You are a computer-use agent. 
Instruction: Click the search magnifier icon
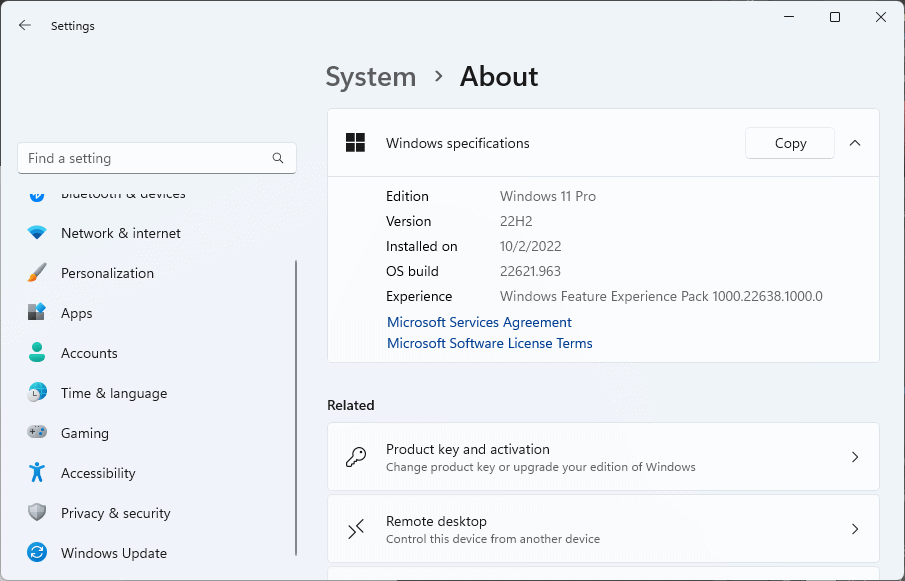278,158
